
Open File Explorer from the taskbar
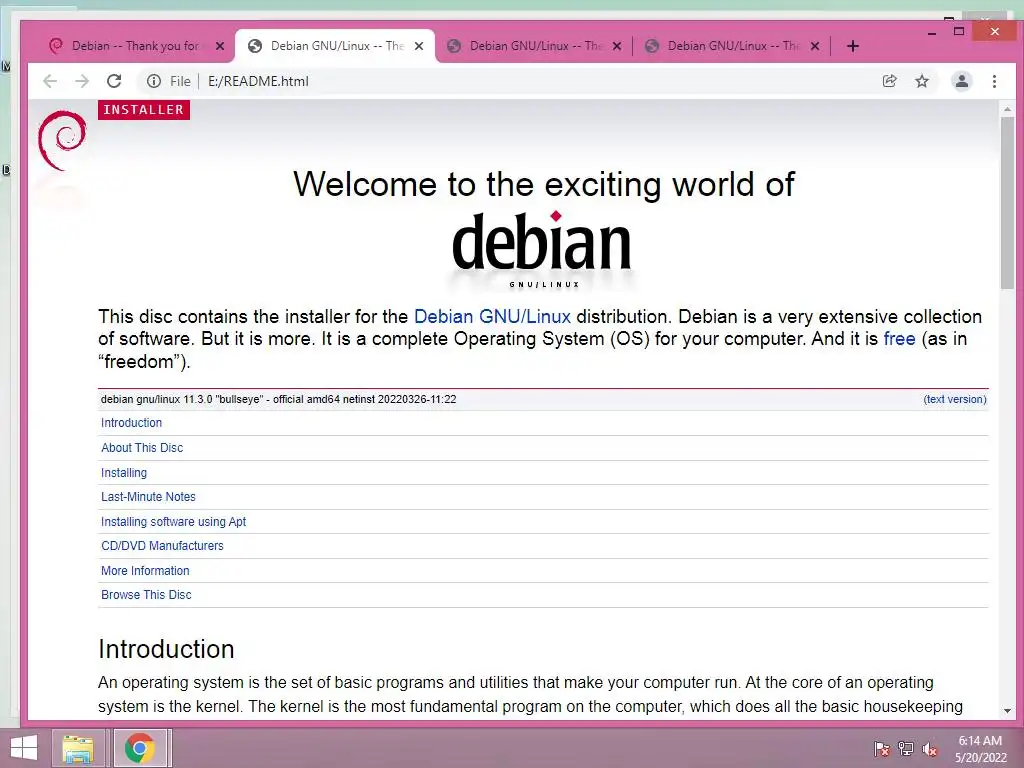tap(78, 748)
